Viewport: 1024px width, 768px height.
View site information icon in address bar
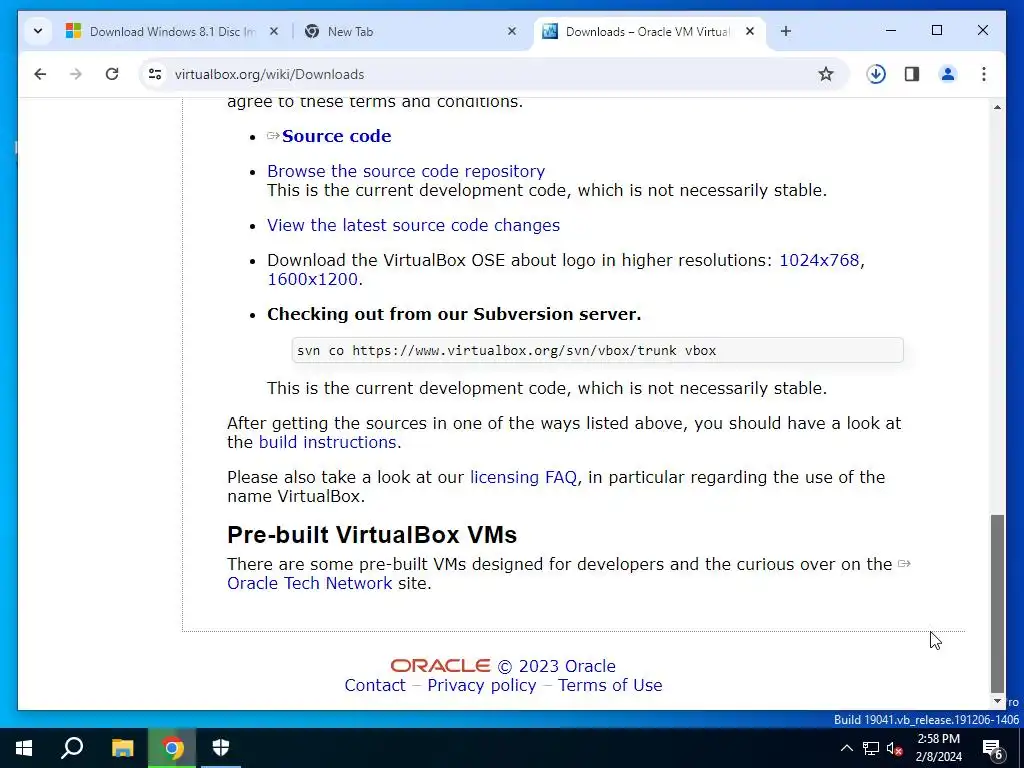pos(155,74)
